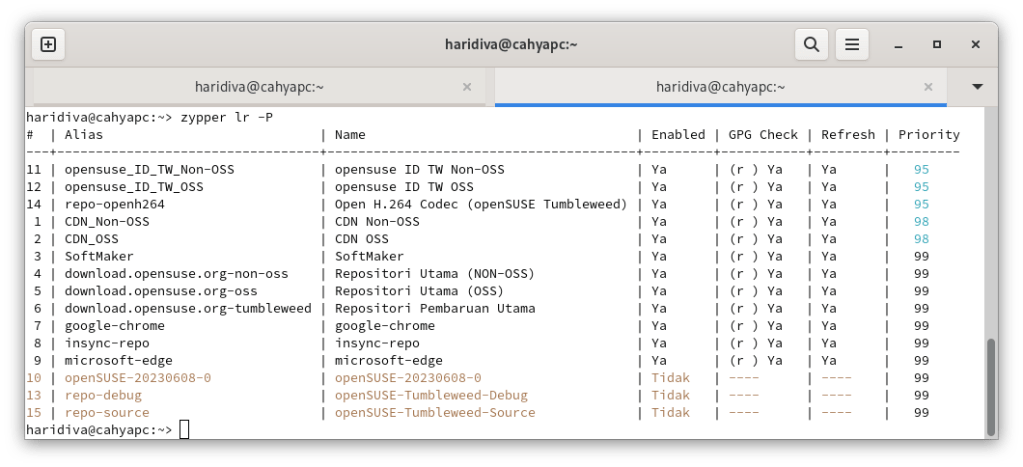The width and height of the screenshot is (1023, 467).
Task: Open the hamburger menu in the header bar
Action: click(851, 44)
